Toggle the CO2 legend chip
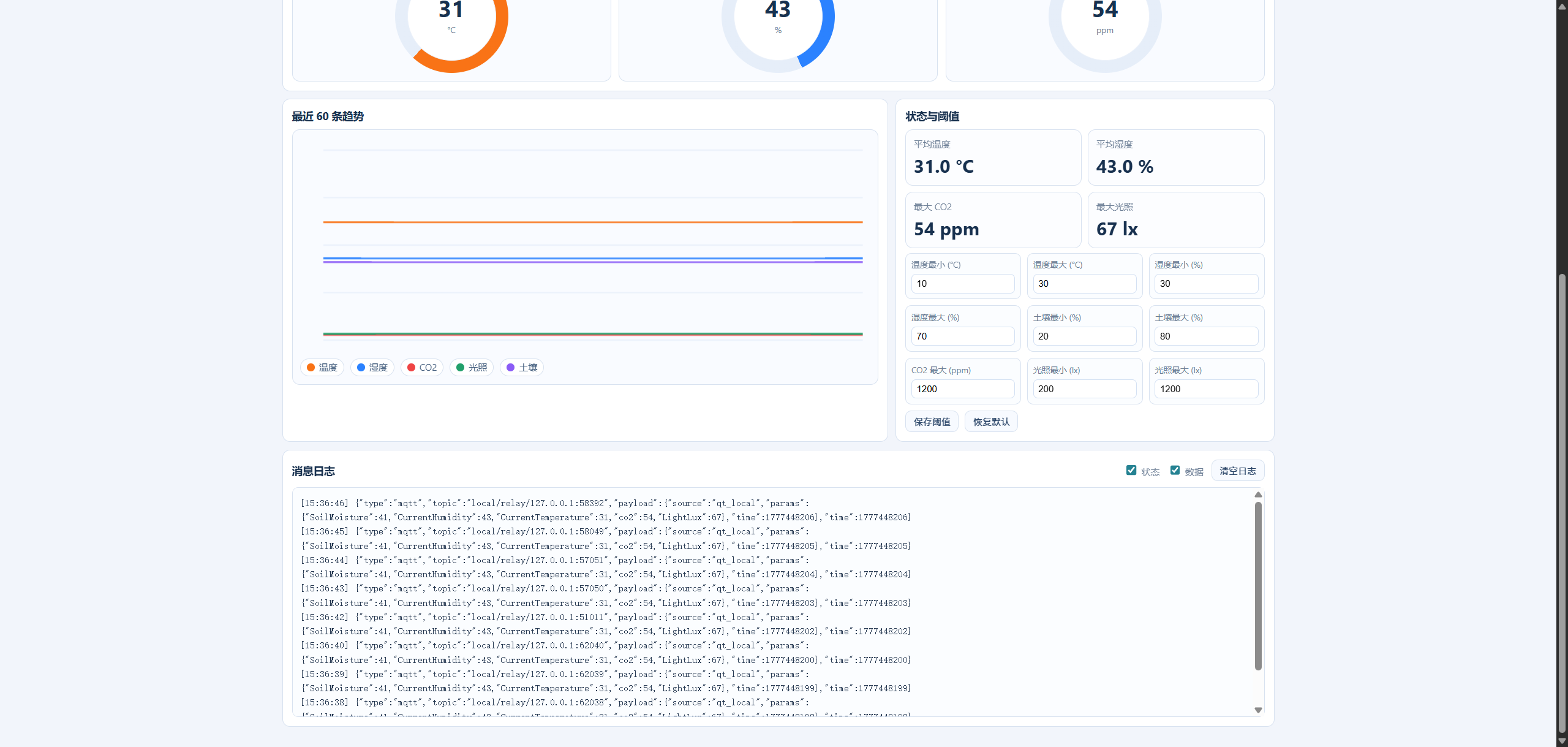The width and height of the screenshot is (1568, 747). (422, 368)
